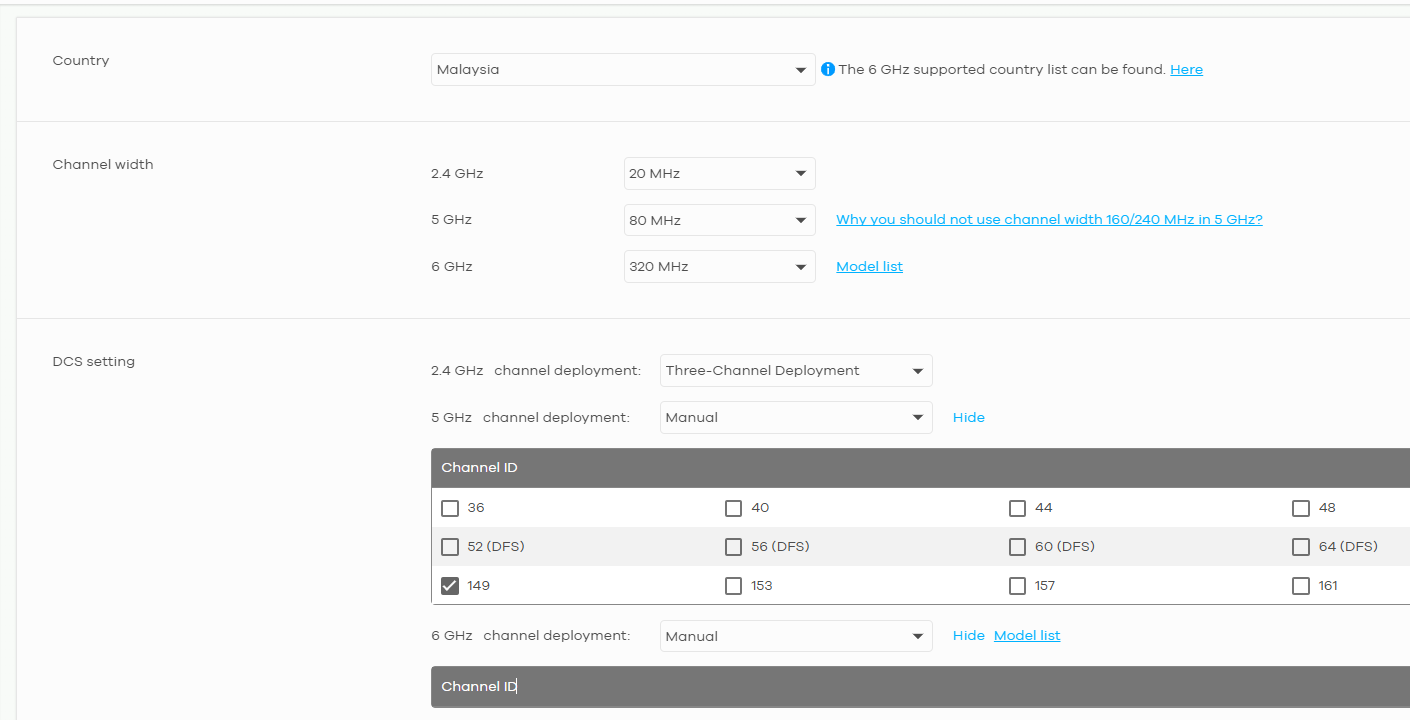Click the 5 GHz 'Channel ID' table header
Screen dimensions: 1410x720
pyautogui.click(x=920, y=468)
